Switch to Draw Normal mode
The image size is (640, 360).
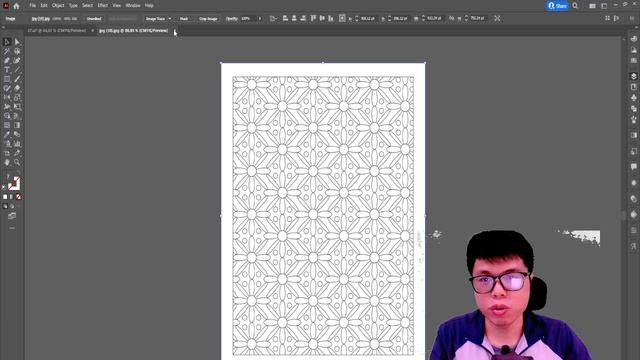[x=5, y=207]
